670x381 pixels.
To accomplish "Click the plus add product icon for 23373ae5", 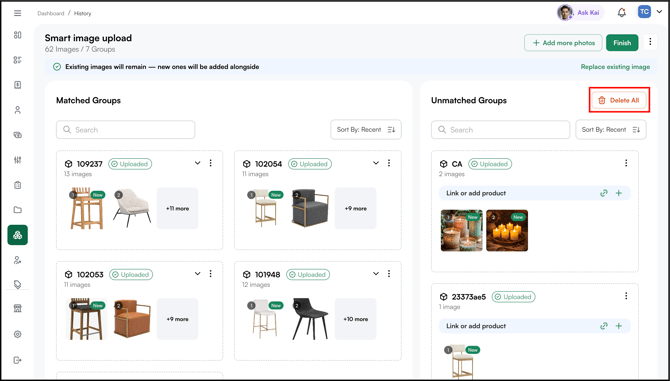I will (618, 326).
